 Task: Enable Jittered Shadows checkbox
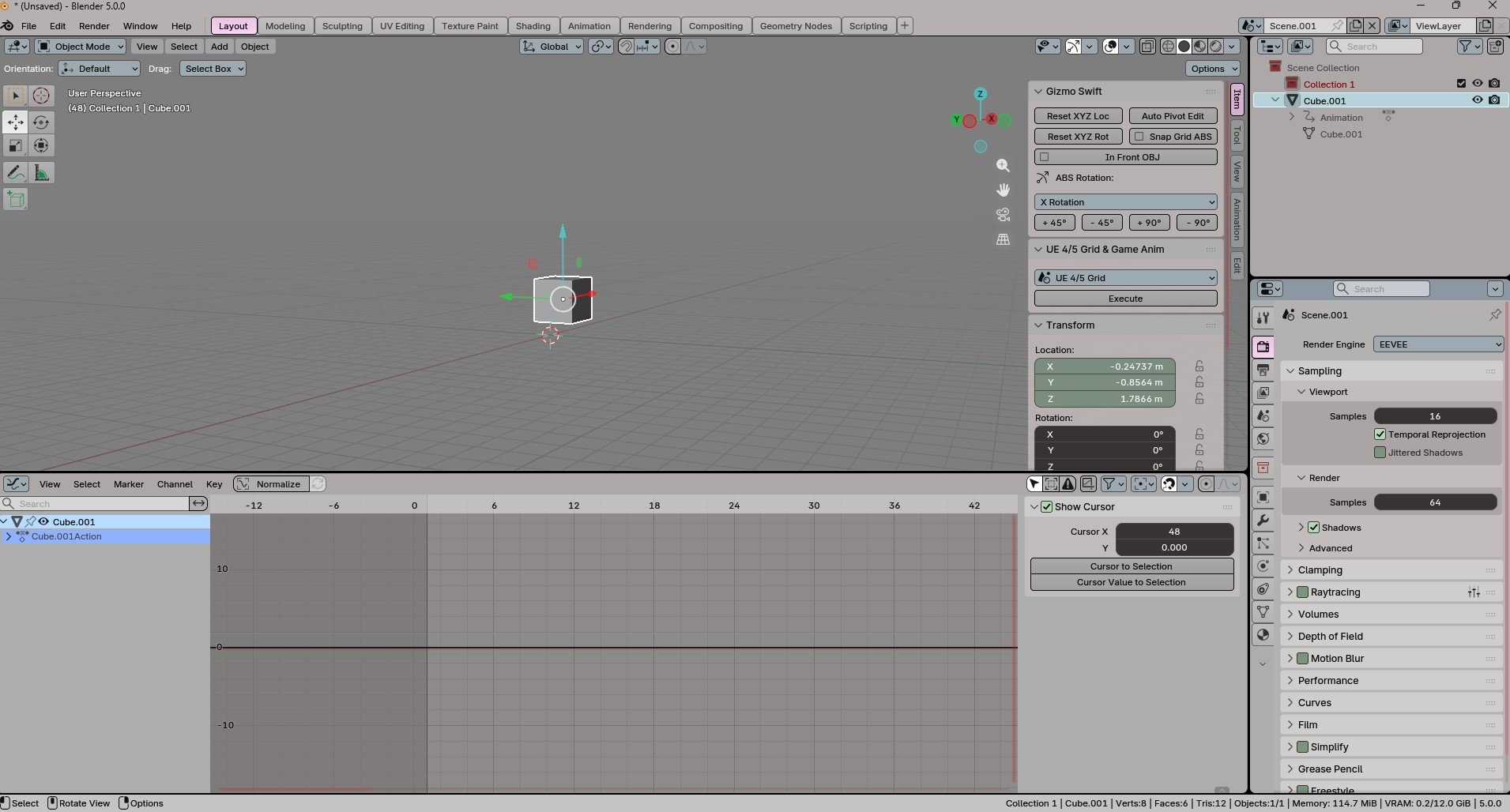point(1380,453)
